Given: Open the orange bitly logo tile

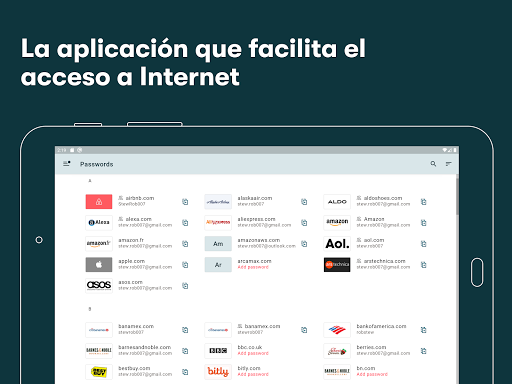Looking at the screenshot, I should [x=218, y=372].
